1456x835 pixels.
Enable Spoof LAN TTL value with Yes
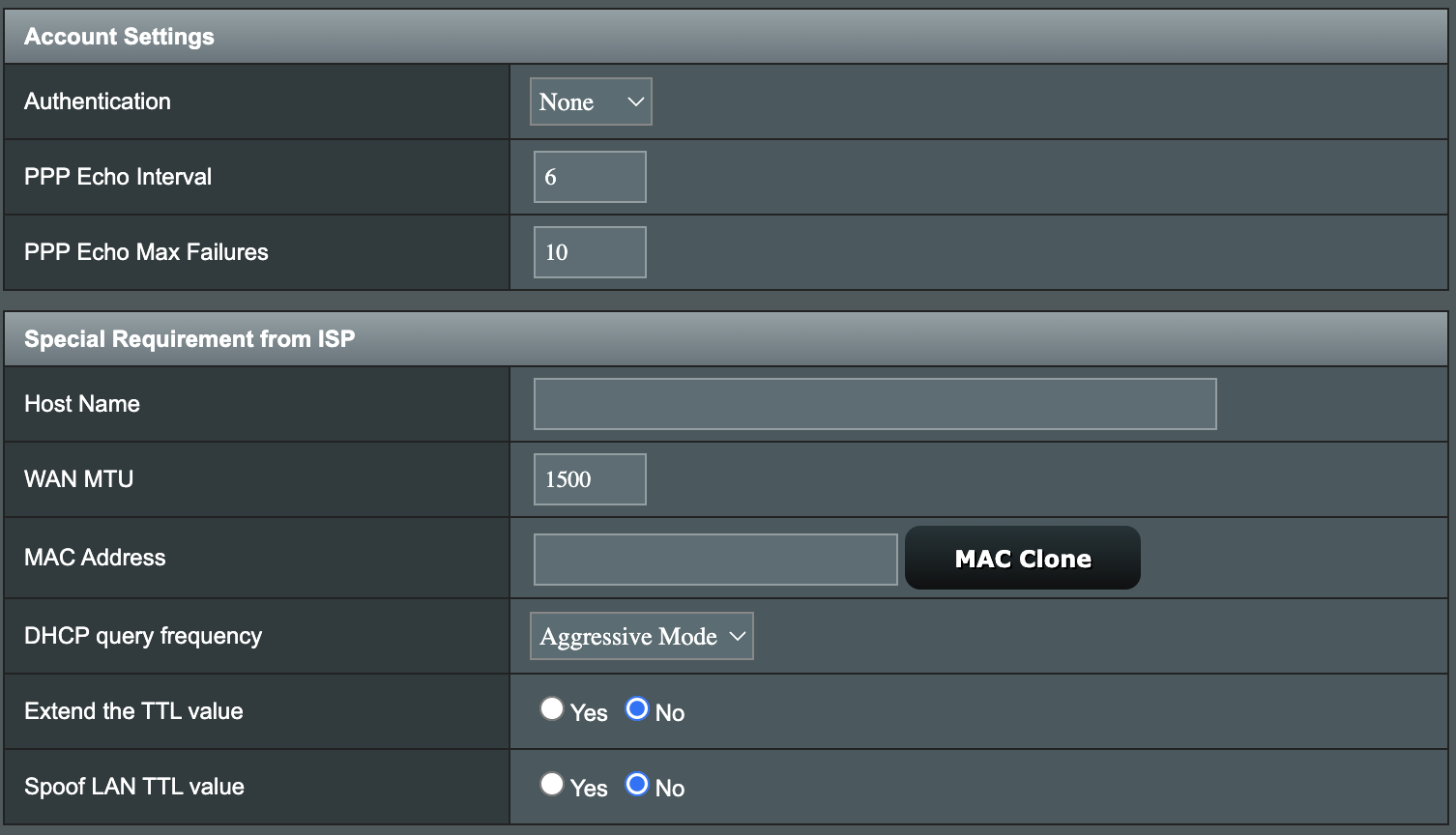pos(552,785)
